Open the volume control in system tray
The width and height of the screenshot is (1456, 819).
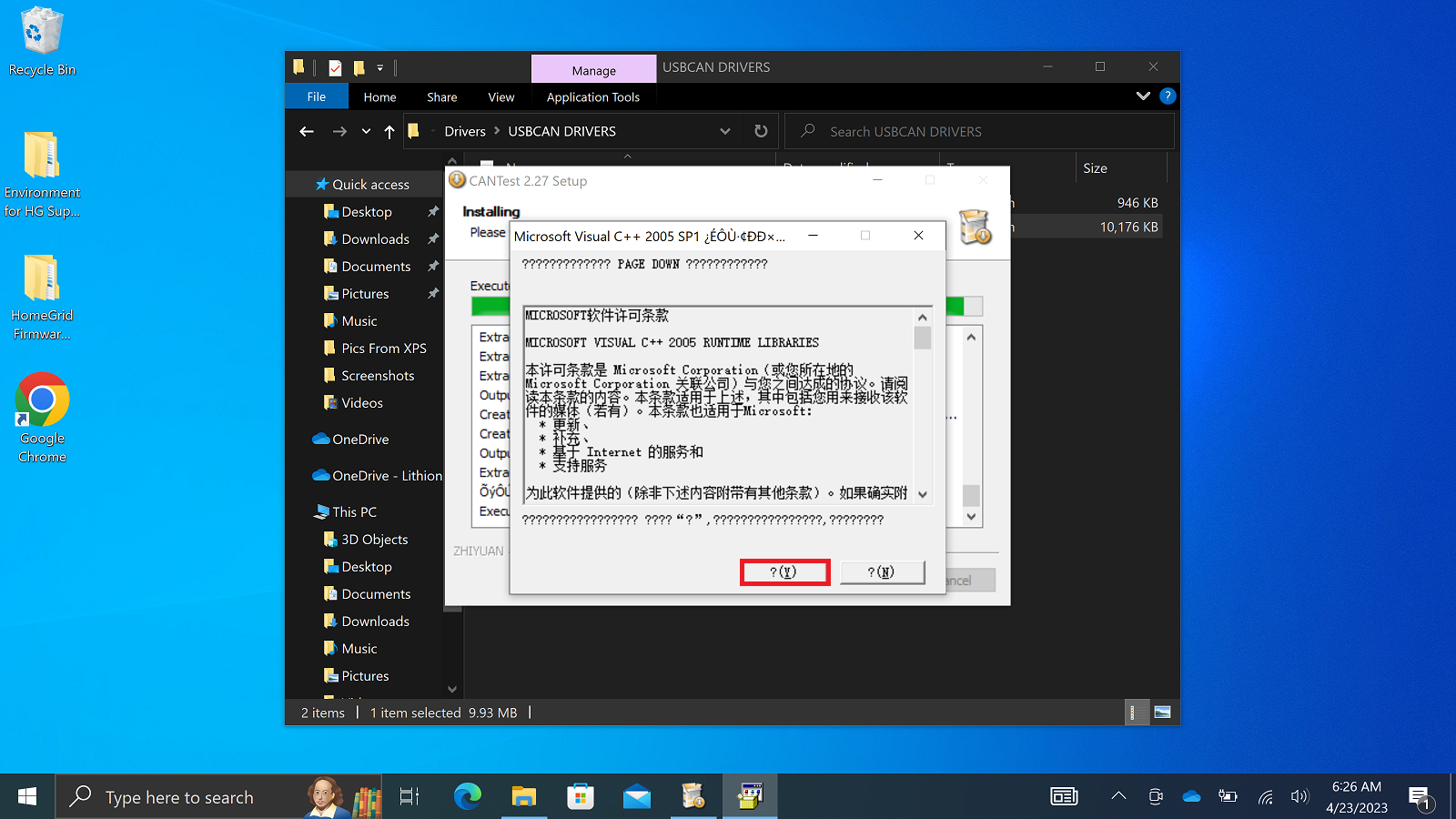(x=1299, y=796)
